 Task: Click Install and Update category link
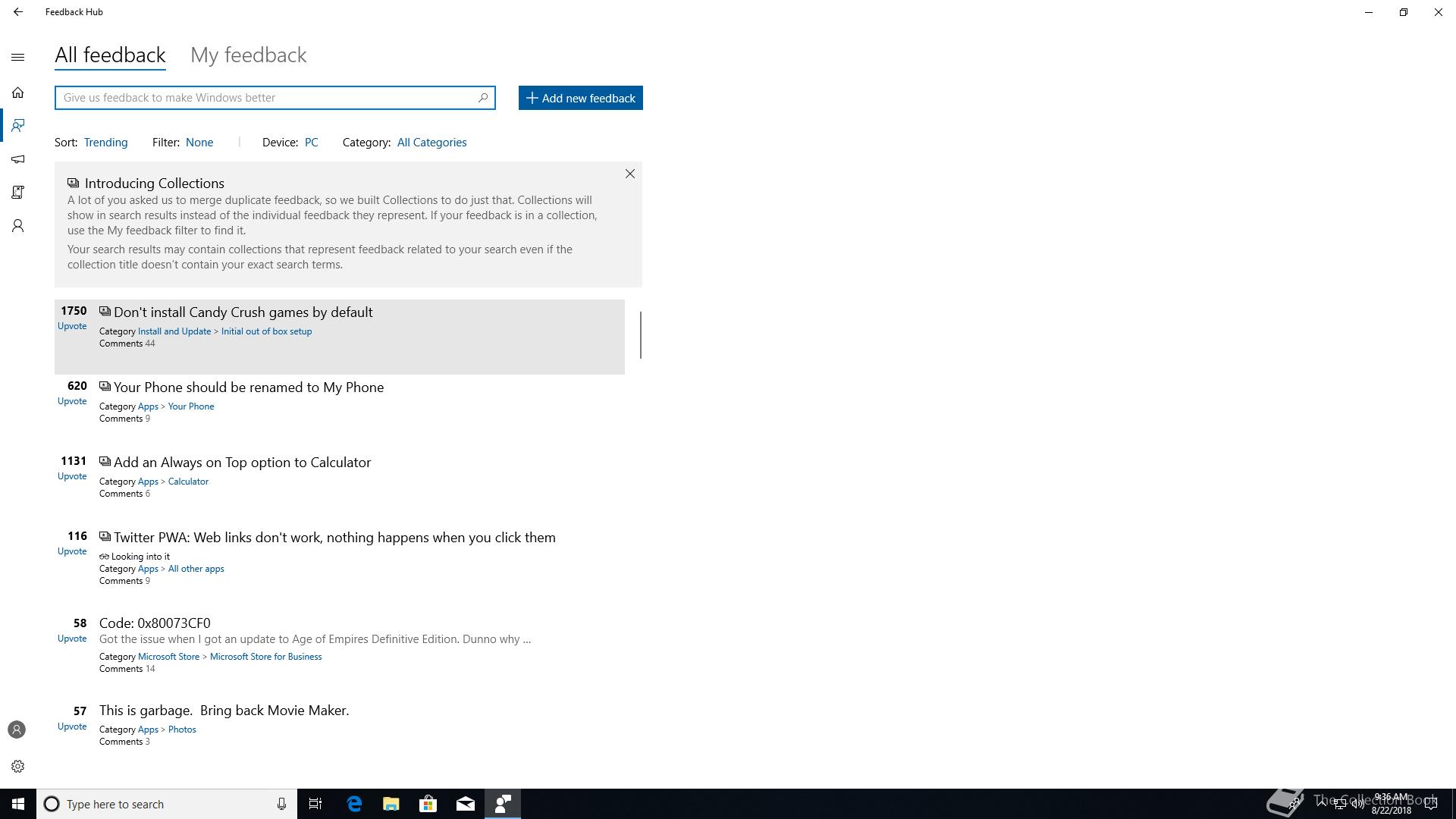tap(174, 331)
